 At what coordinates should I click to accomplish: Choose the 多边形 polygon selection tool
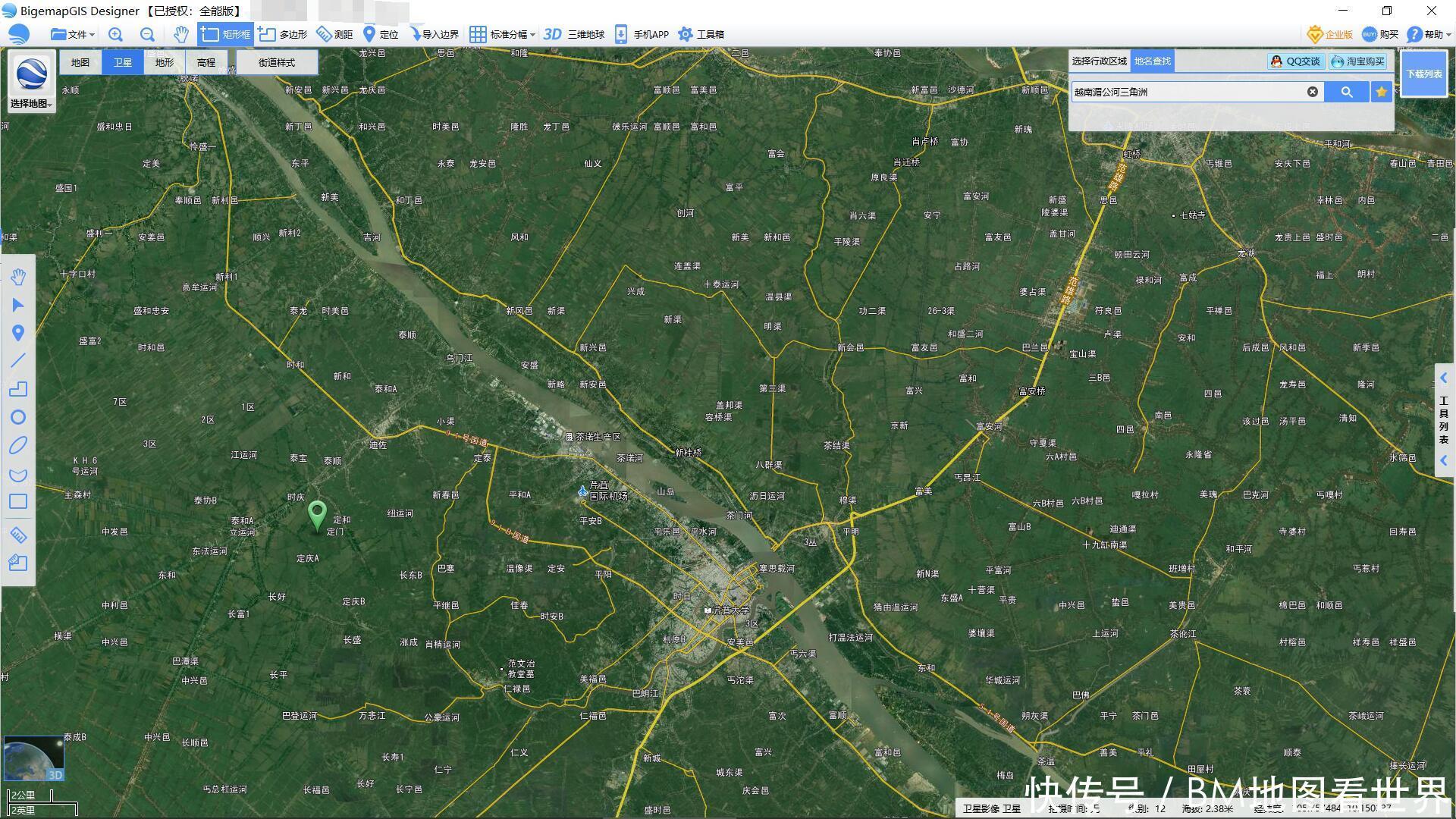pyautogui.click(x=283, y=34)
